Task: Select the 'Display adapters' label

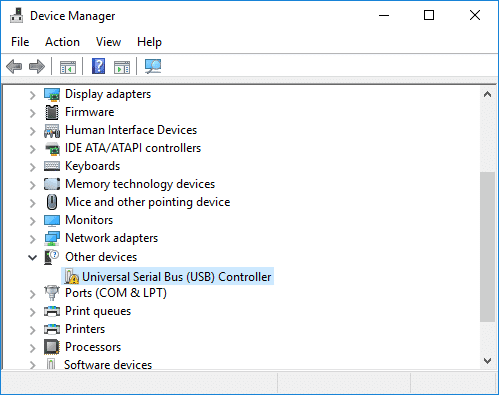Action: point(108,94)
